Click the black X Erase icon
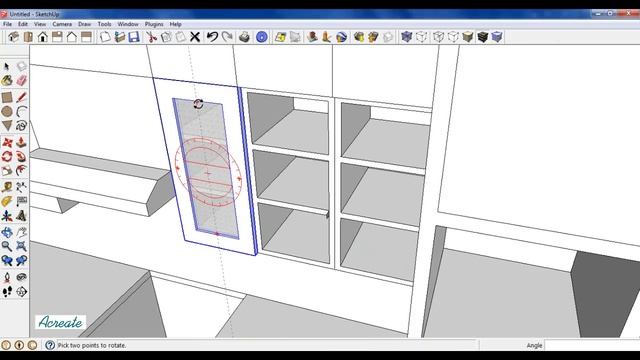Screen dimensions: 640x360 (x=195, y=37)
